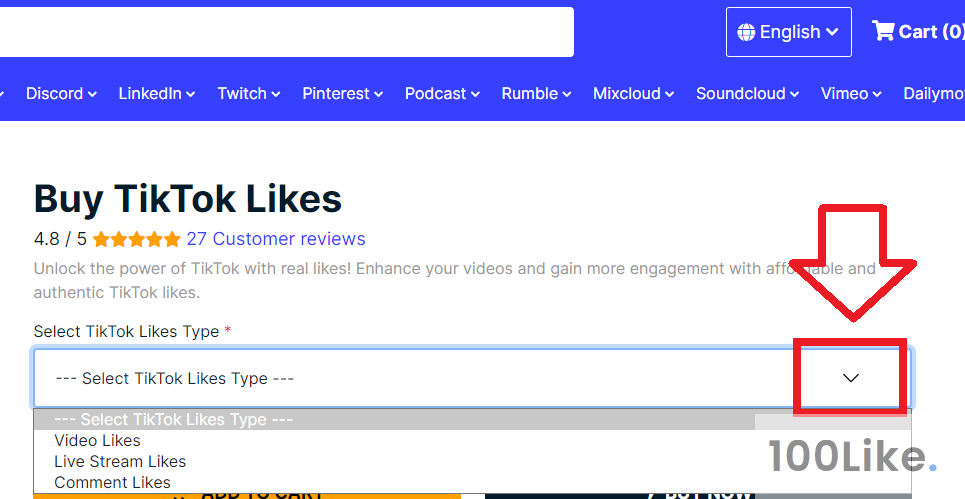
Task: Click the 4.8 / 5 rating text
Action: click(60, 239)
